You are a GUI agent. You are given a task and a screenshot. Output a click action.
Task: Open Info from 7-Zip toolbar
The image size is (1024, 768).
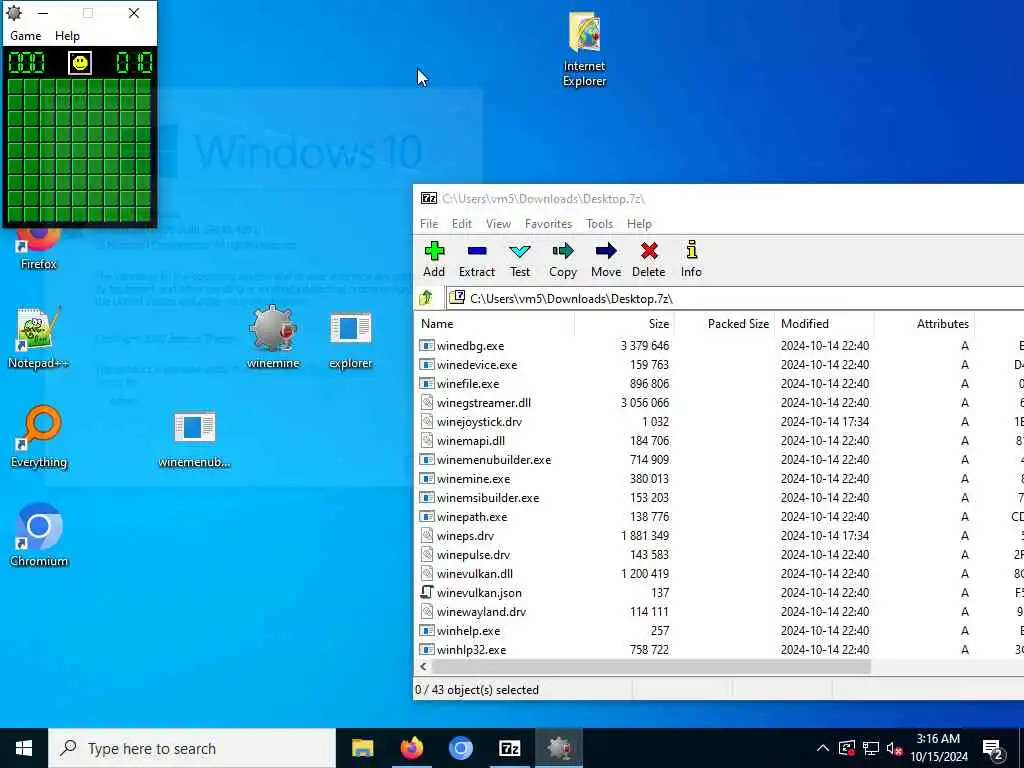(x=691, y=259)
